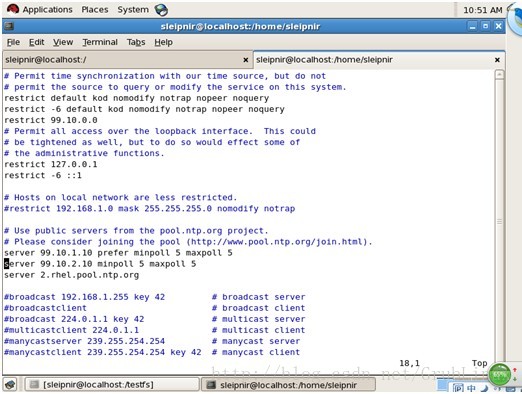This screenshot has width=522, height=394.
Task: Click line 'server 99.10.2.10 minpoll 5 maxpoll 5'
Action: (x=100, y=264)
